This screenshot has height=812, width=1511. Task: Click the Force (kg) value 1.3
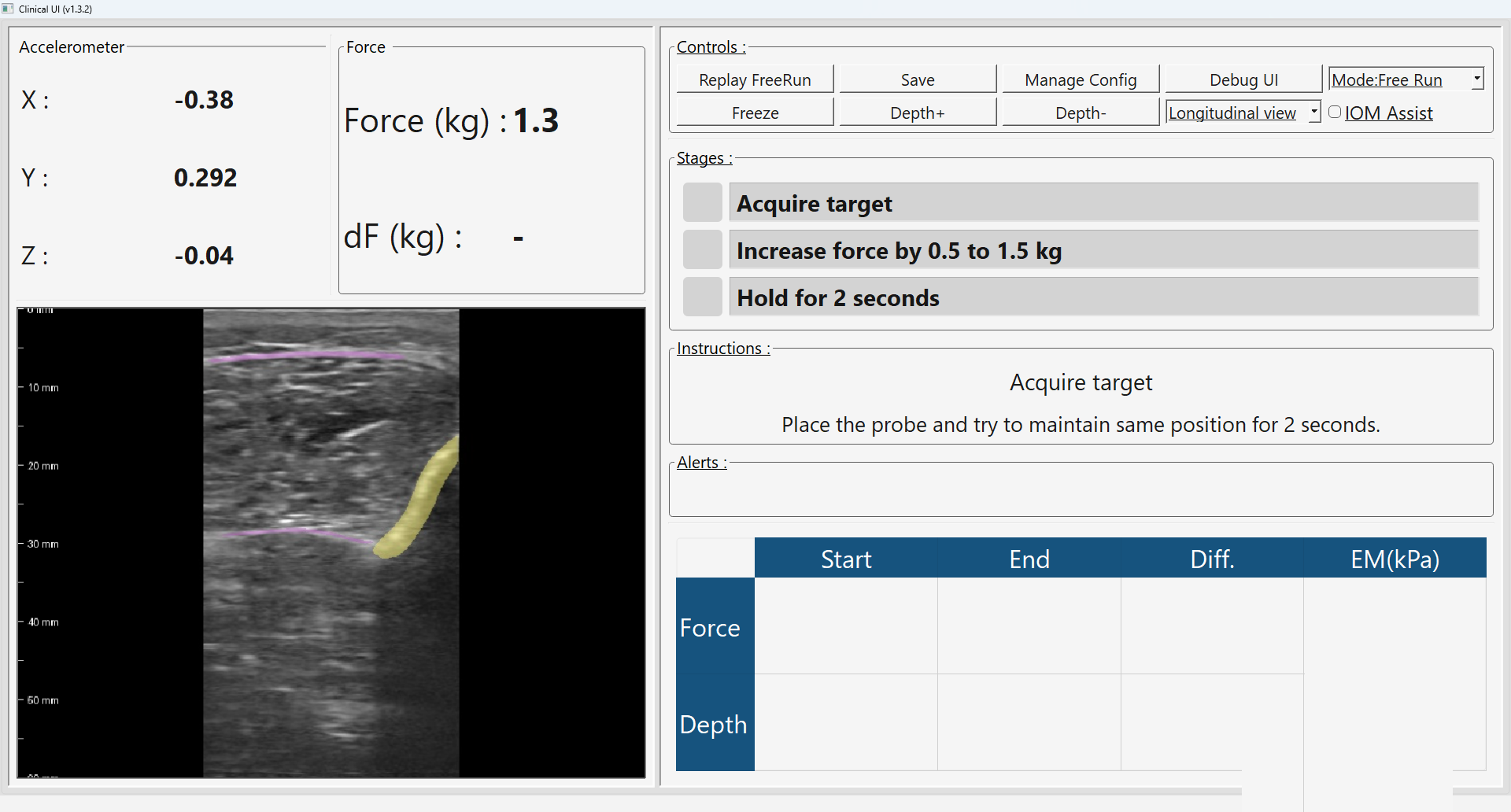[536, 121]
